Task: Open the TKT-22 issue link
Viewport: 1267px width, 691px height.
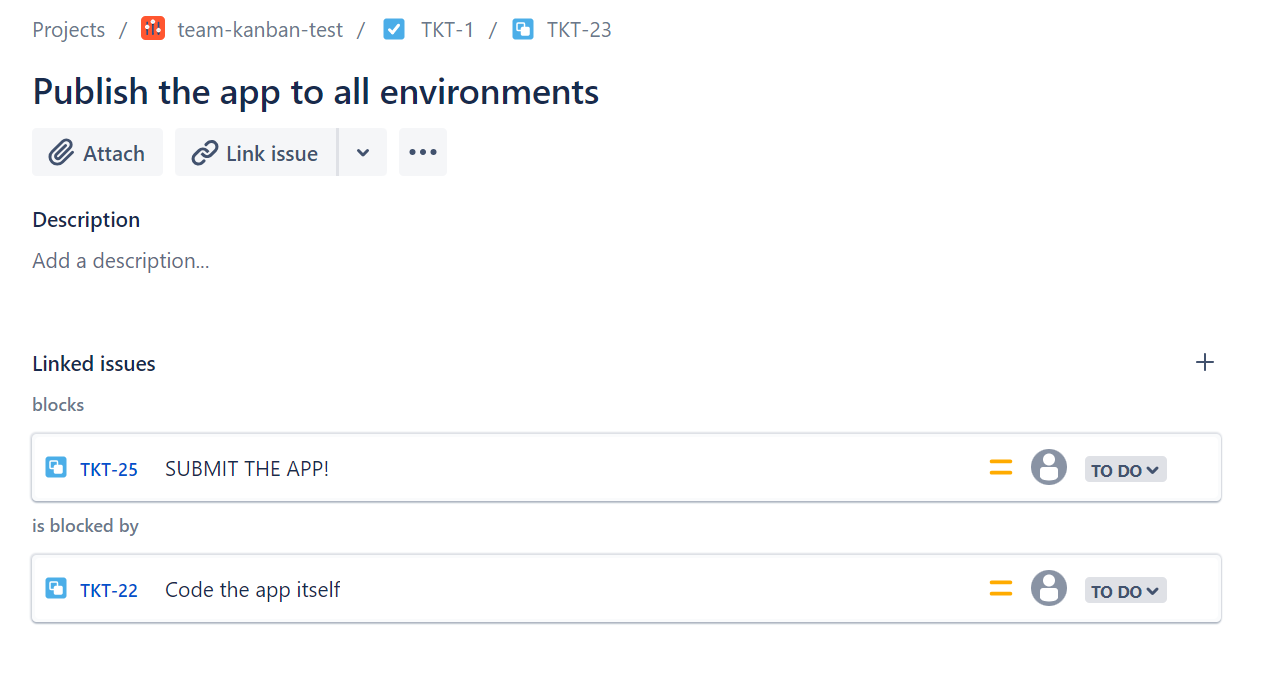Action: click(x=109, y=590)
